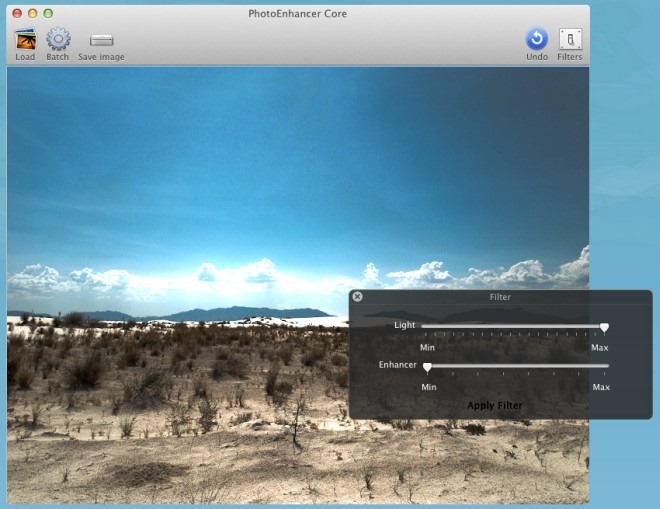Image resolution: width=660 pixels, height=509 pixels.
Task: Toggle the Filters panel switch icon
Action: coord(570,39)
